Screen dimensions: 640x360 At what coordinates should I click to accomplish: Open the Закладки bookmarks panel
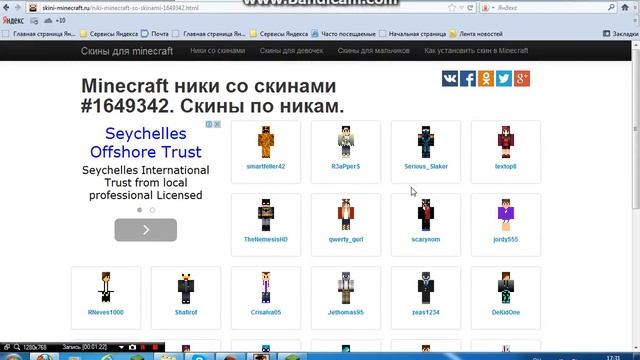620,33
